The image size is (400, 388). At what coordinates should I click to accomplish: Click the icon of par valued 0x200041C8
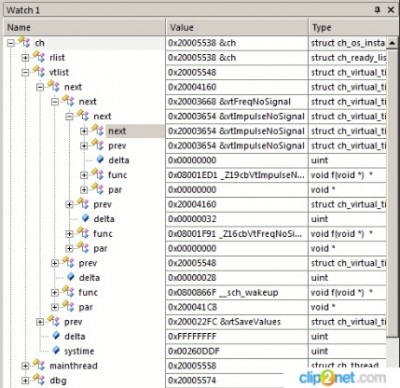tap(68, 306)
